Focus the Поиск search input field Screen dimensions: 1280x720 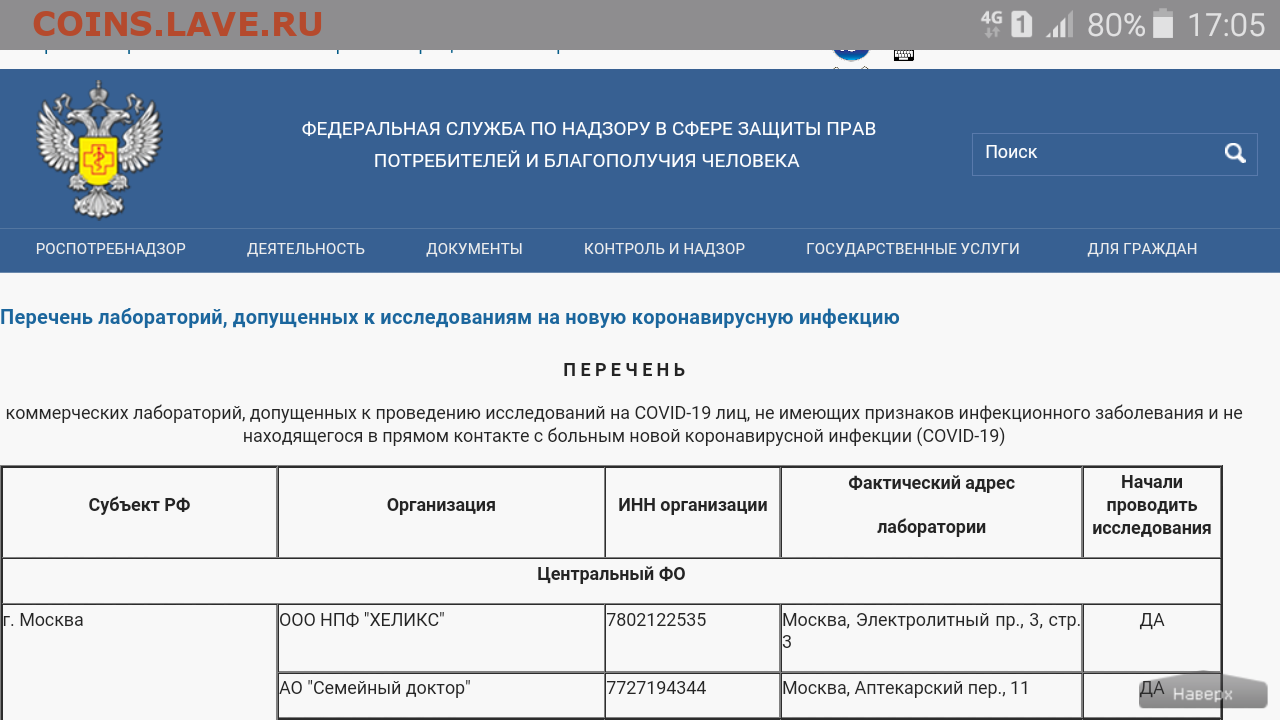(x=1115, y=154)
